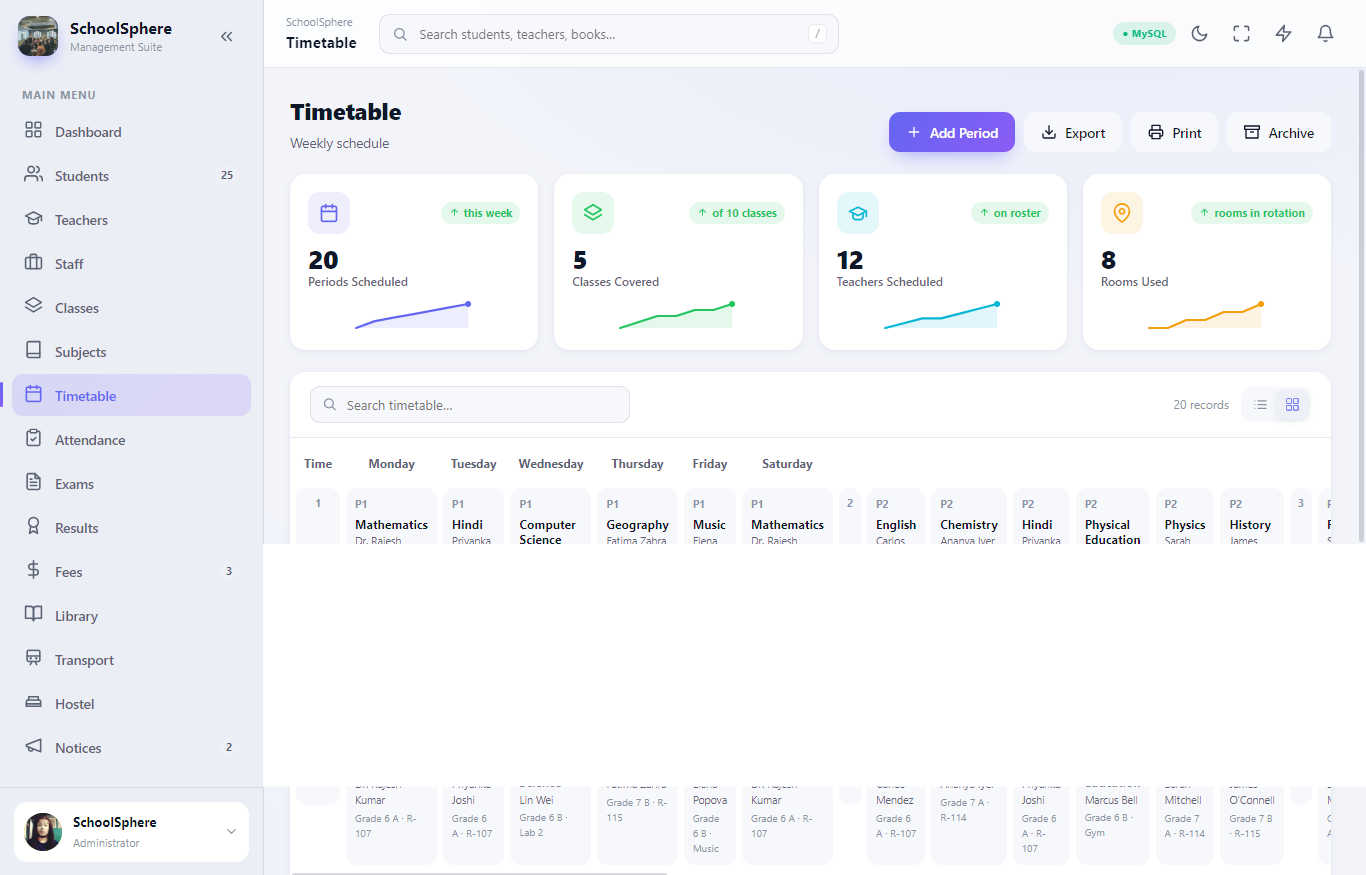This screenshot has height=875, width=1366.
Task: Select the Transport bus icon in the sidebar
Action: (x=34, y=659)
